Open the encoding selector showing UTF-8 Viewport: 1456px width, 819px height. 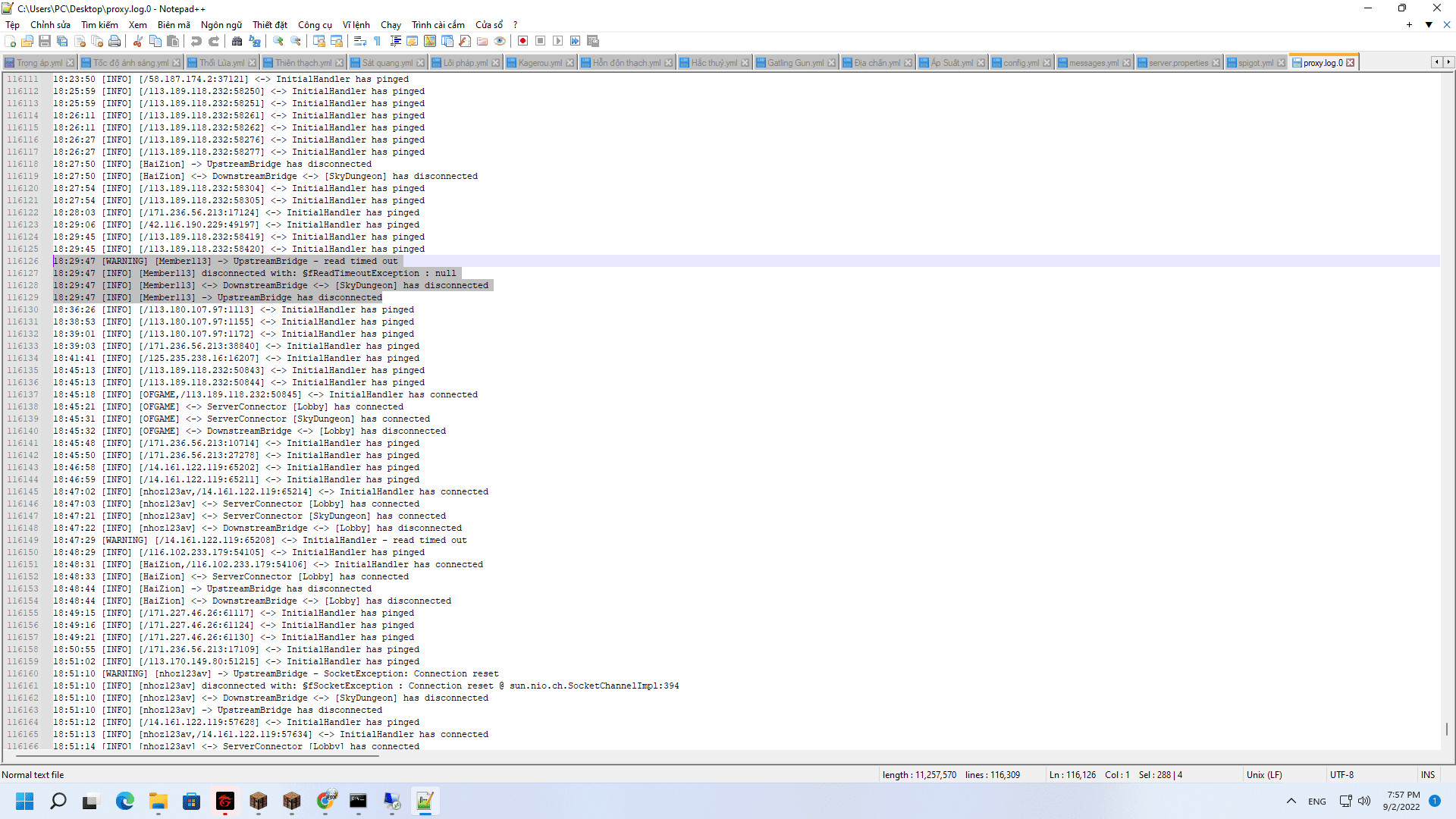click(1341, 775)
